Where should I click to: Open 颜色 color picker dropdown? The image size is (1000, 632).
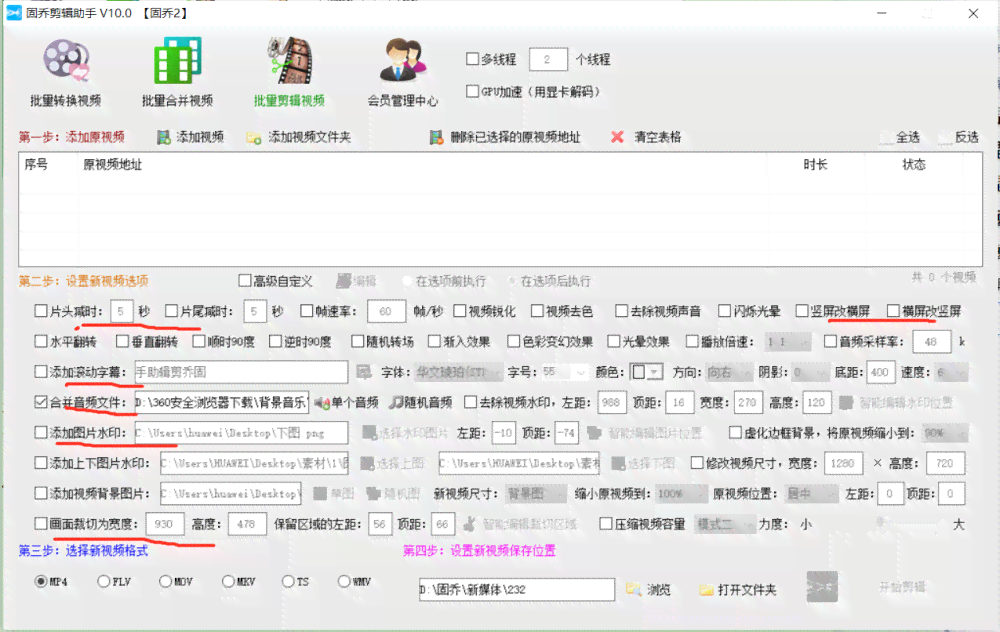tap(647, 372)
